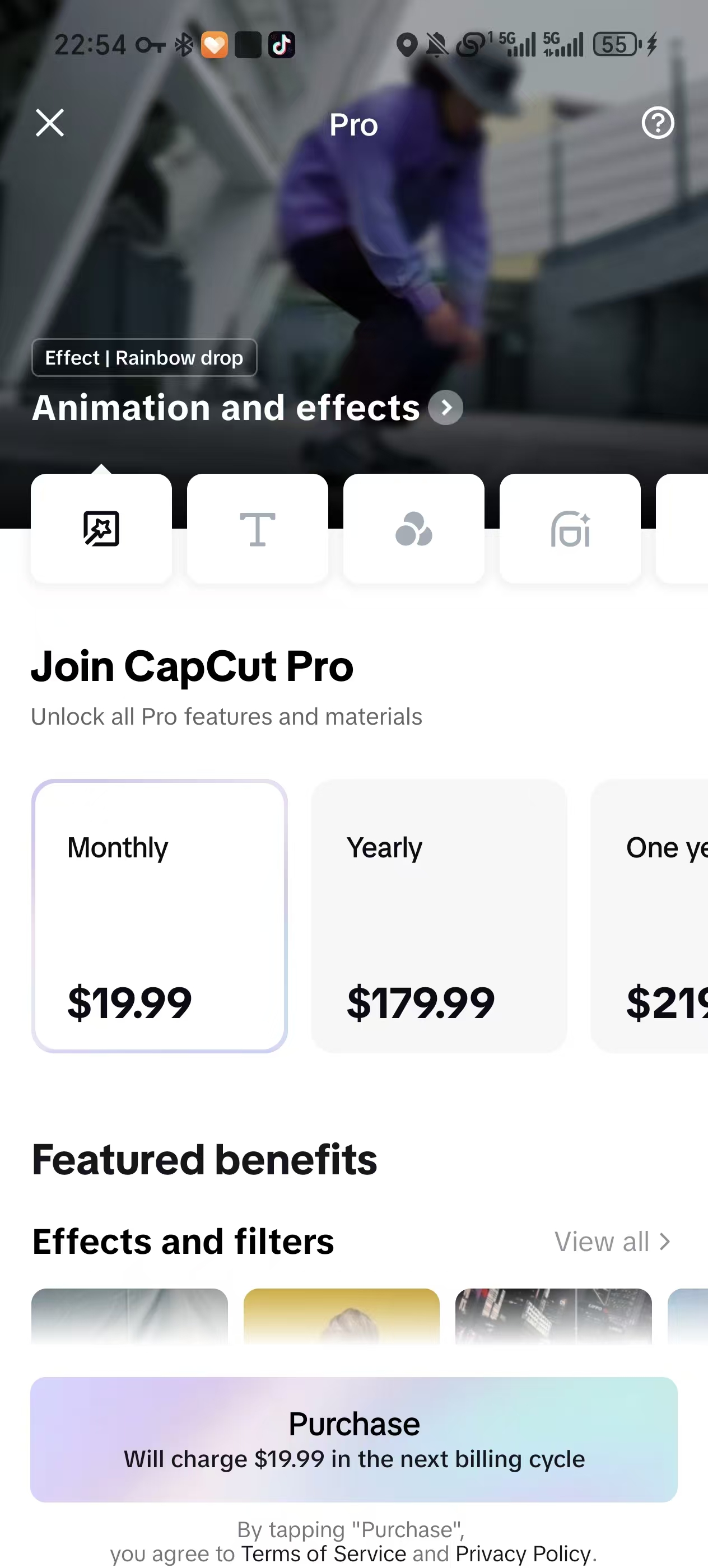The image size is (708, 1568).
Task: Tap the location pin status icon
Action: (406, 45)
